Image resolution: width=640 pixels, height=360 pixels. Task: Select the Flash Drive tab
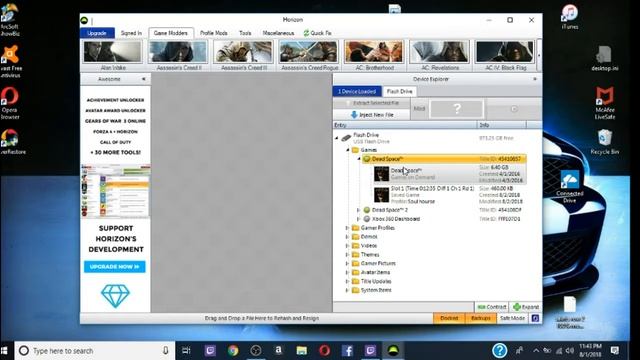coord(400,91)
